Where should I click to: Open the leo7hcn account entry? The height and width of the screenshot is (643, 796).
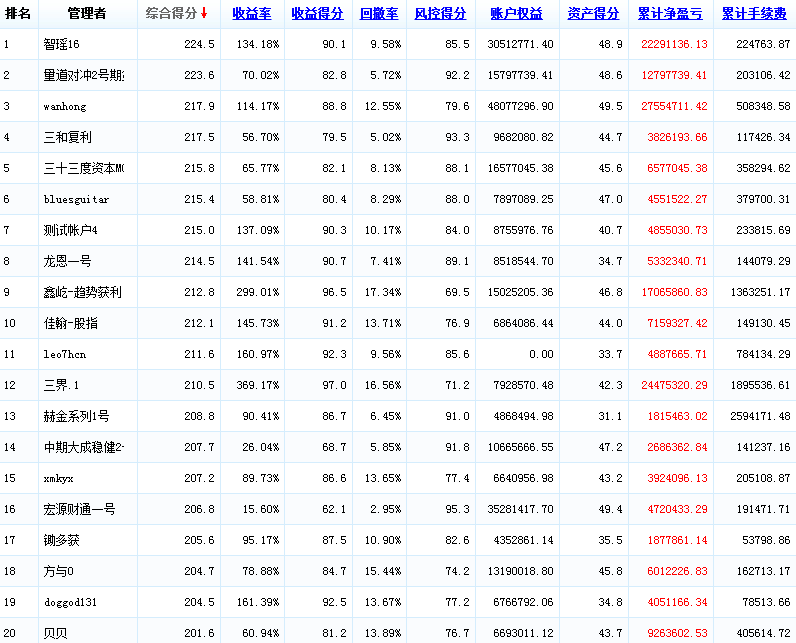pos(65,355)
